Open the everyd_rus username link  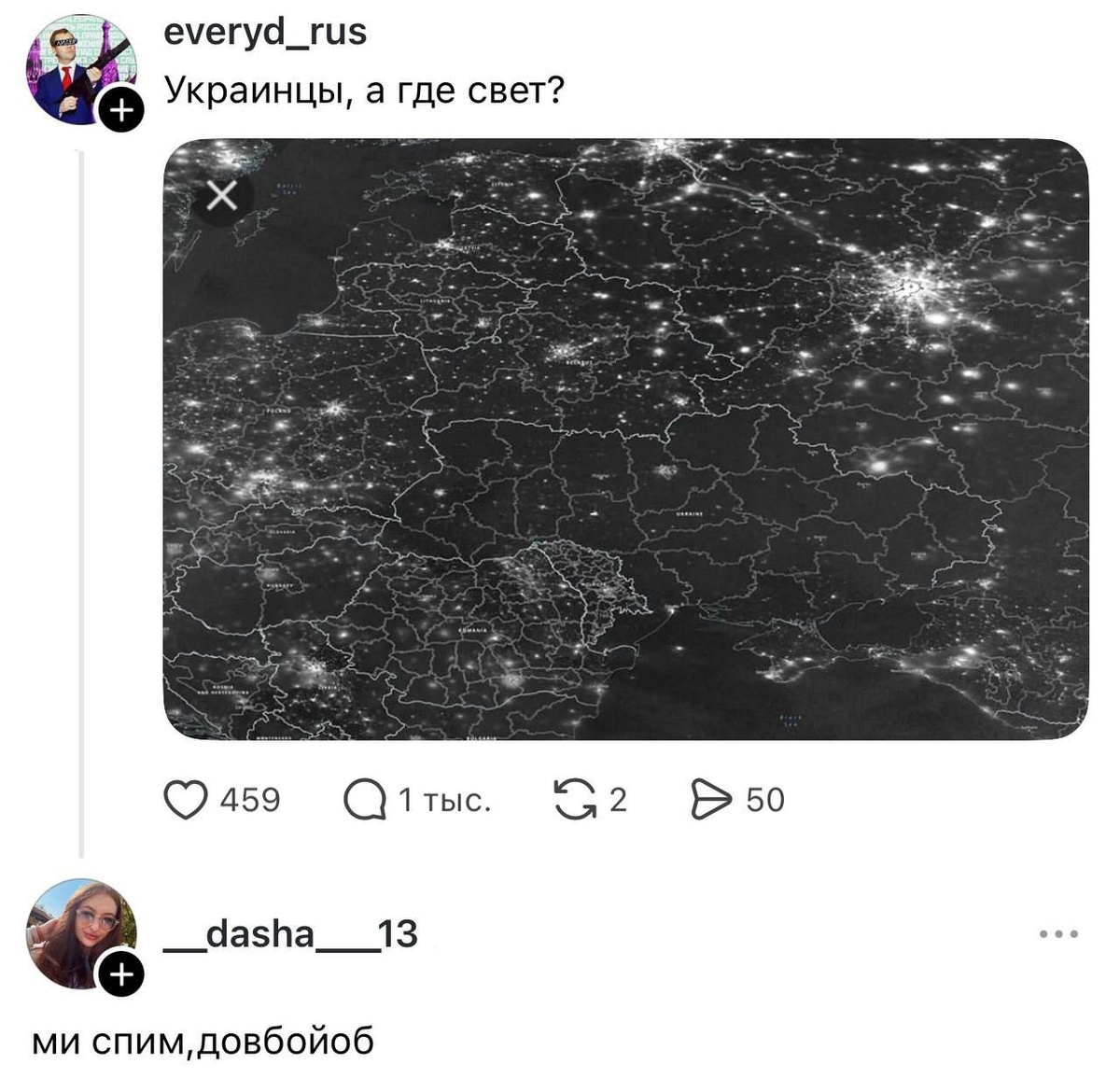(265, 34)
